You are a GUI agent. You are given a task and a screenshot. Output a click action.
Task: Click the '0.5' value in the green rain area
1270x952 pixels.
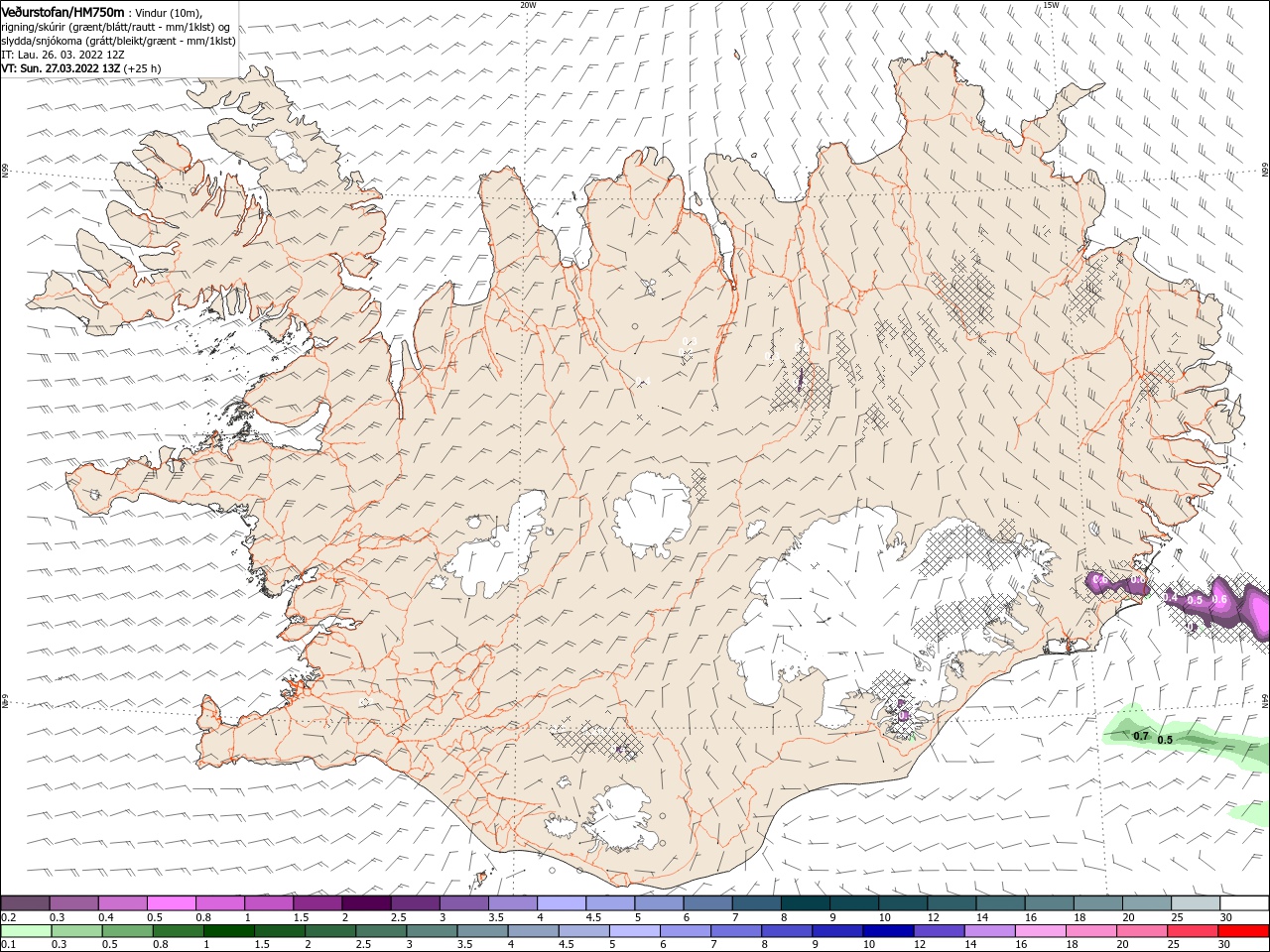click(x=1165, y=740)
